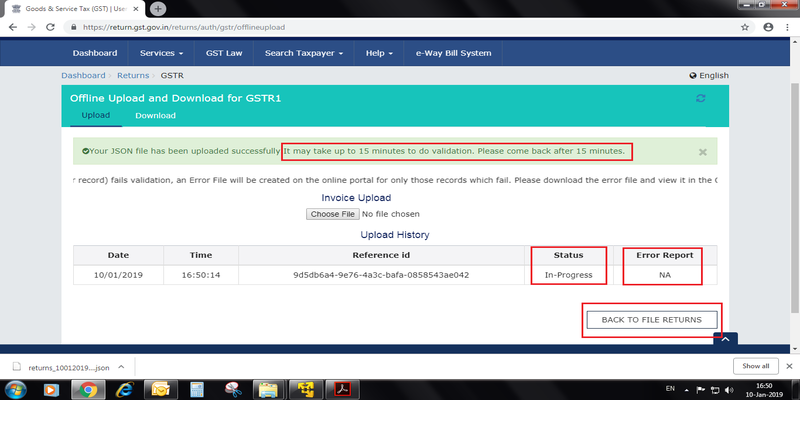Open a new browser tab
The width and height of the screenshot is (800, 430).
click(x=158, y=9)
